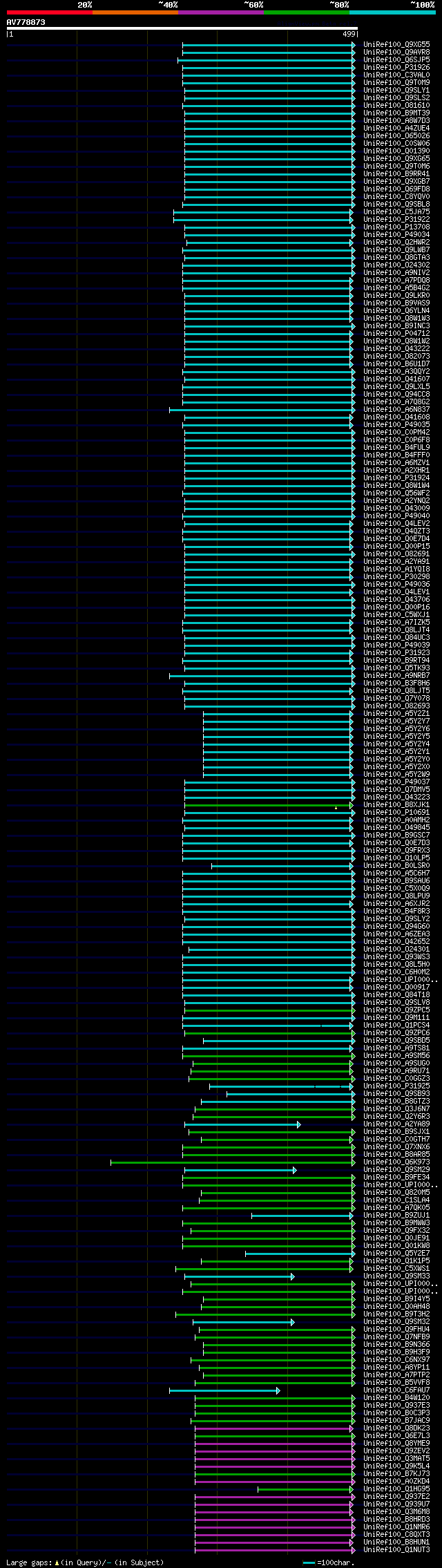Click UniRef100_P04712 label

396,334
